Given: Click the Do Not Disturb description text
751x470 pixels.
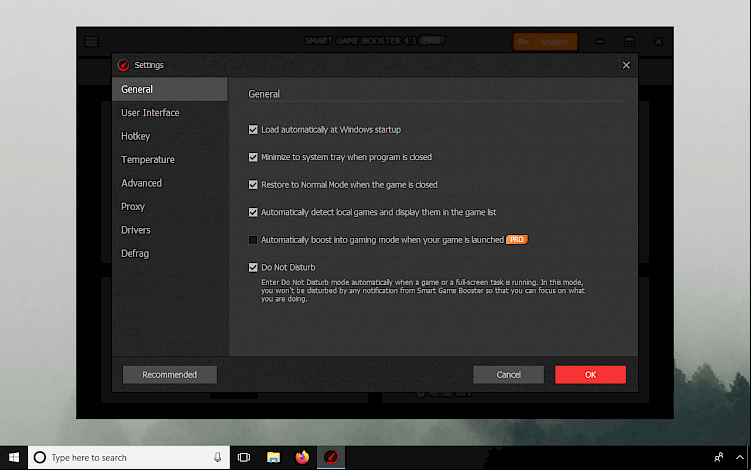Looking at the screenshot, I should point(423,291).
